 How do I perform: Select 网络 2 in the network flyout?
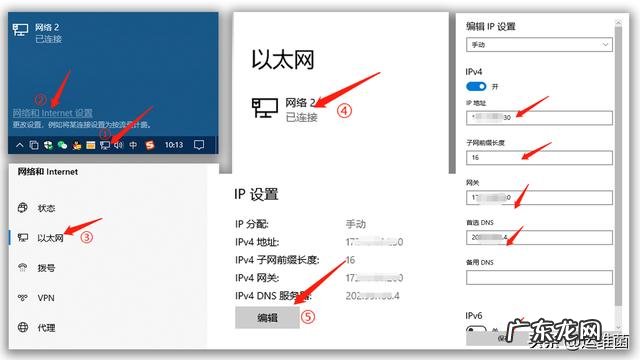click(37, 33)
